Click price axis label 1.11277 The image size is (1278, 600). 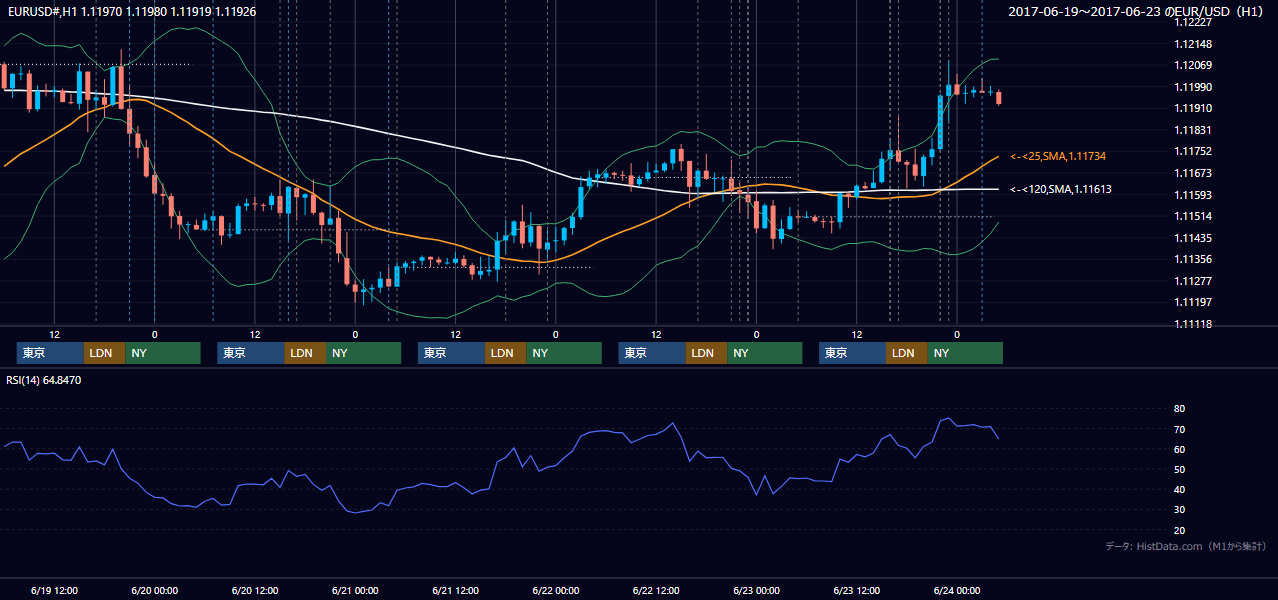(x=1194, y=281)
